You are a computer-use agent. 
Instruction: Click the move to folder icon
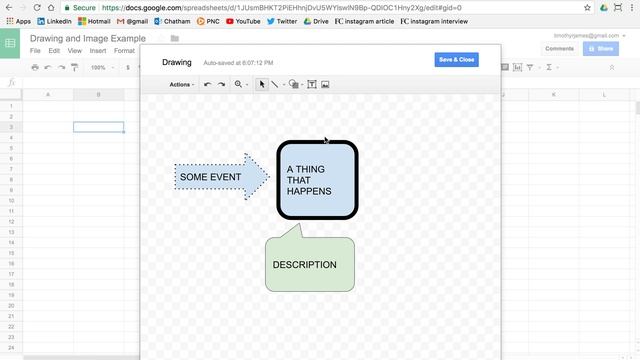pos(175,38)
